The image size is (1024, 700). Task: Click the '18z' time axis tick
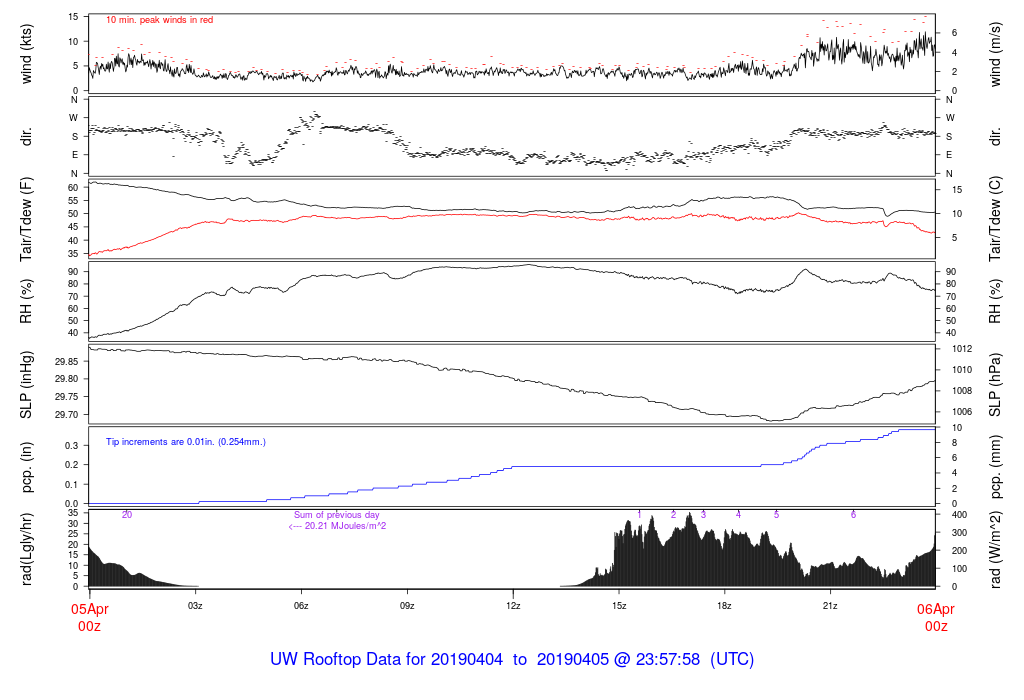724,606
